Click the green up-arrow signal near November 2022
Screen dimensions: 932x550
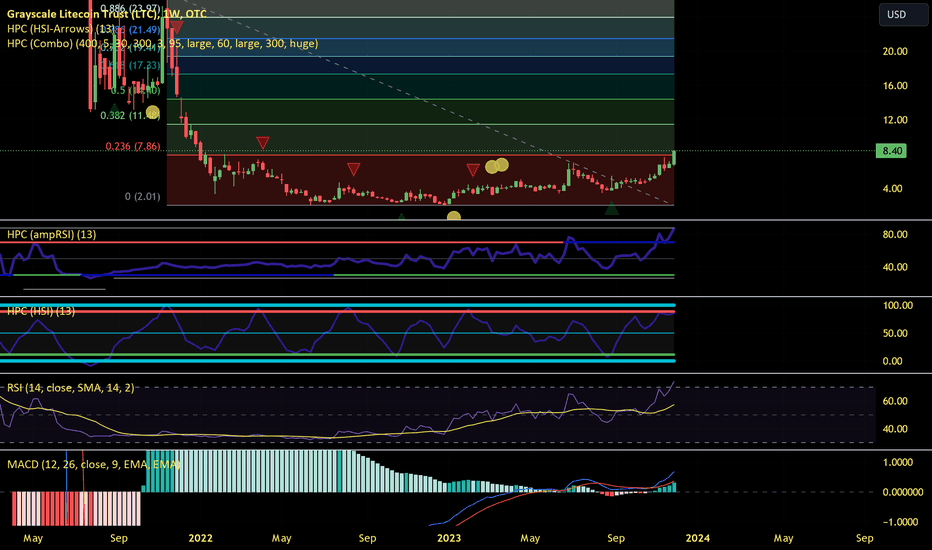[401, 217]
